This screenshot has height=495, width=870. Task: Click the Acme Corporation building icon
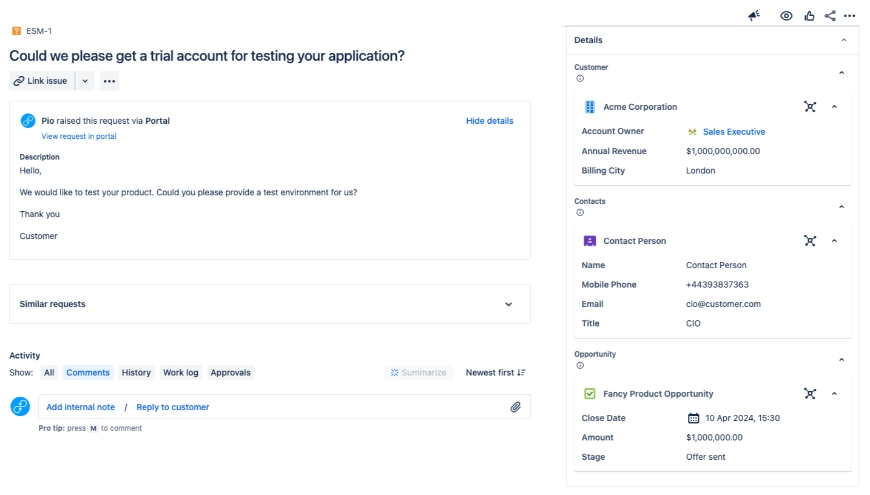pyautogui.click(x=590, y=107)
